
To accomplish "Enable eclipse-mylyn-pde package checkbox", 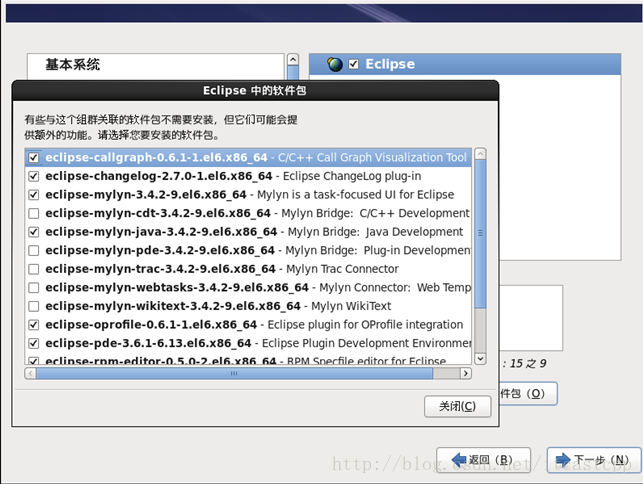I will click(34, 251).
